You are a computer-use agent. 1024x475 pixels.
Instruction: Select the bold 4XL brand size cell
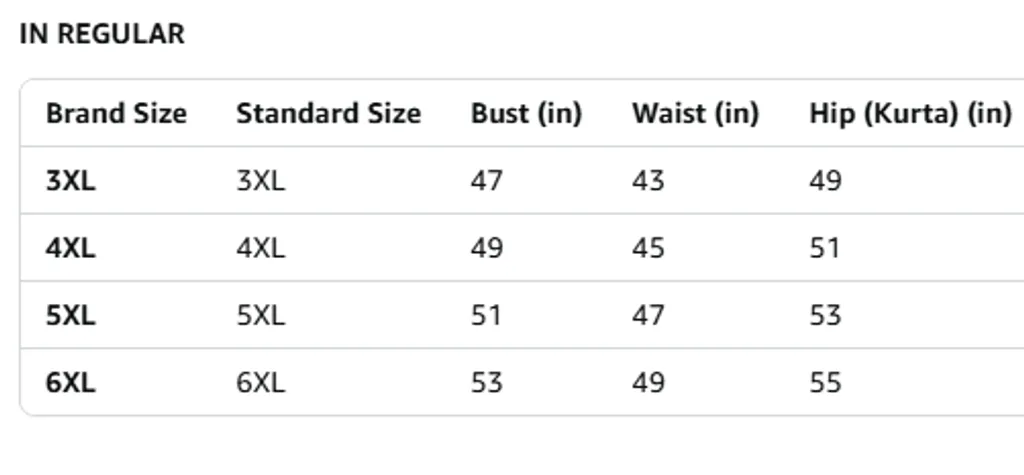pos(71,248)
